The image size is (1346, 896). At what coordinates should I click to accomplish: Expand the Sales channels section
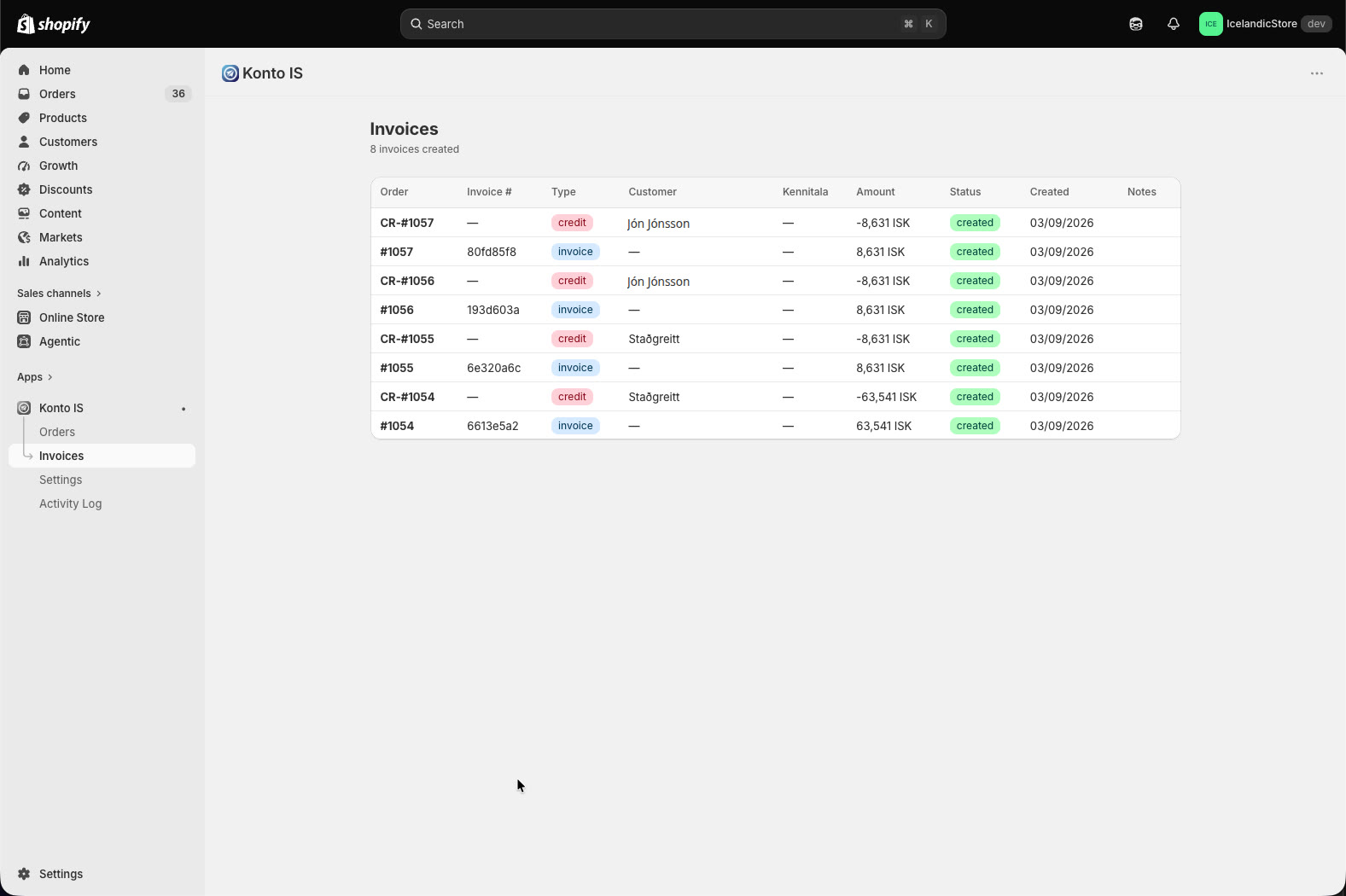(x=59, y=294)
